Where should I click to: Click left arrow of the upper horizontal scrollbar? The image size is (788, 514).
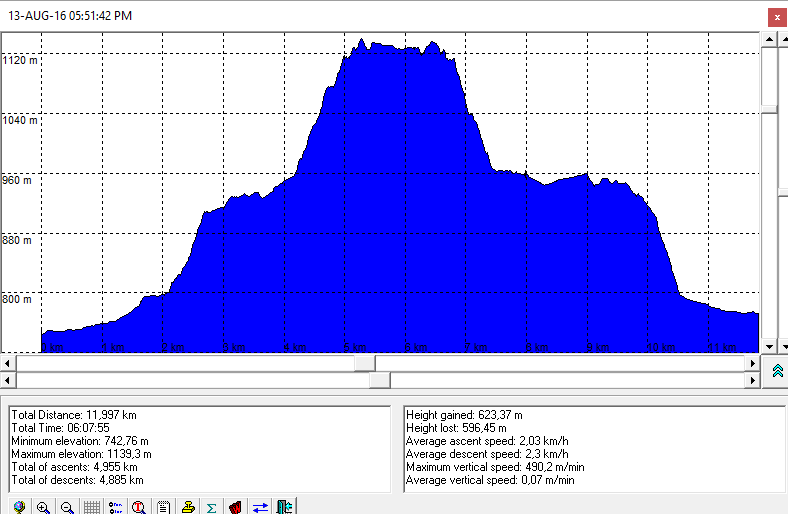click(x=8, y=363)
